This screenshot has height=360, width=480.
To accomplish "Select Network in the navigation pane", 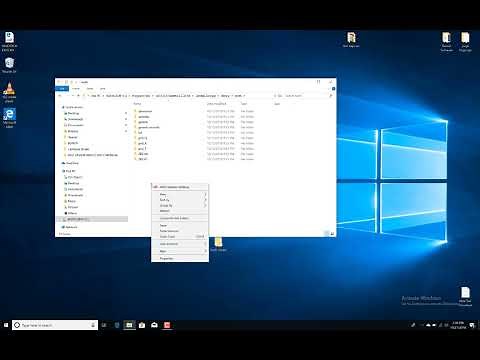I will (70, 227).
